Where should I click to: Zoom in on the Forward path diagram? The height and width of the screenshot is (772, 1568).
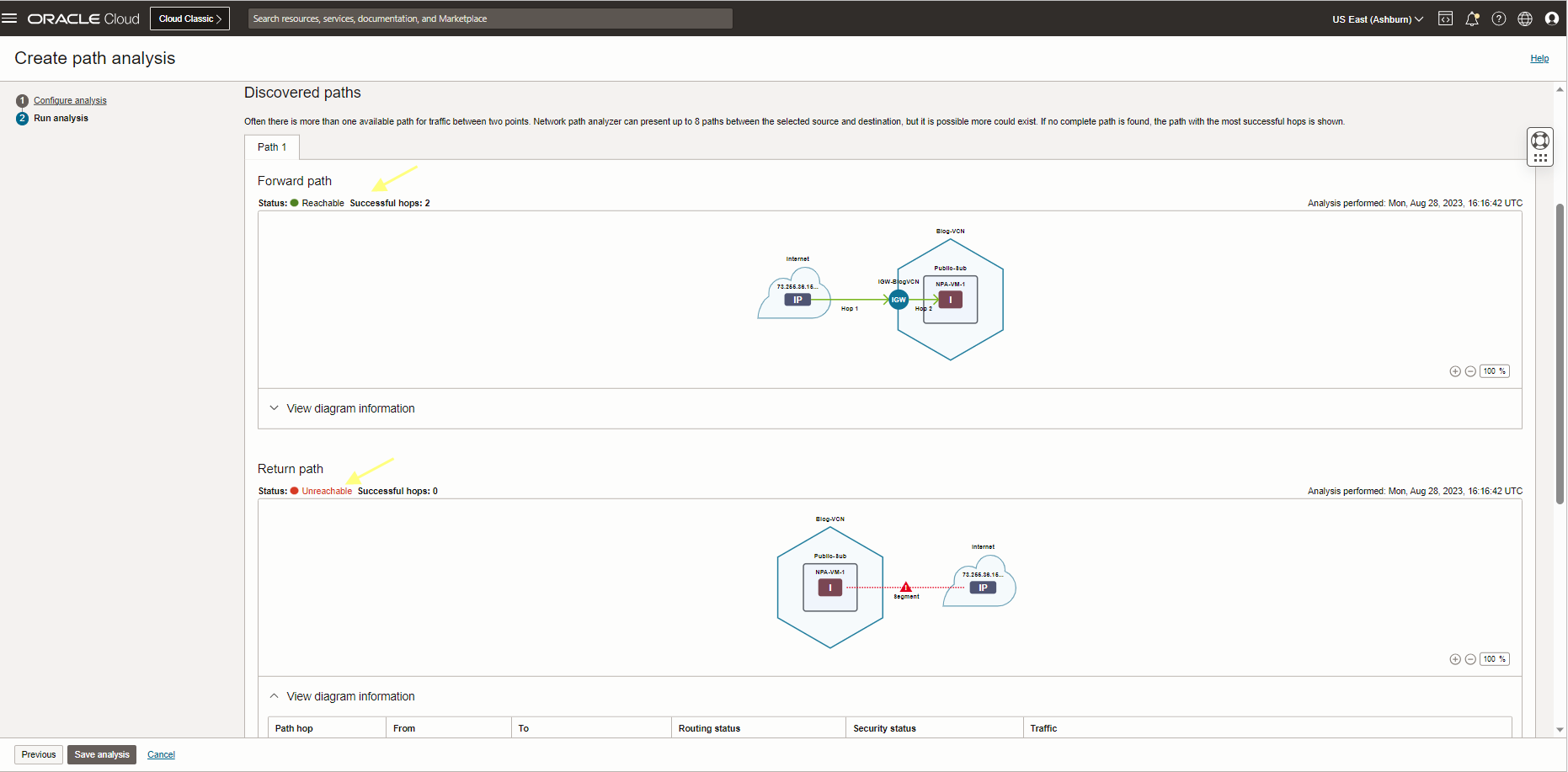[1454, 370]
